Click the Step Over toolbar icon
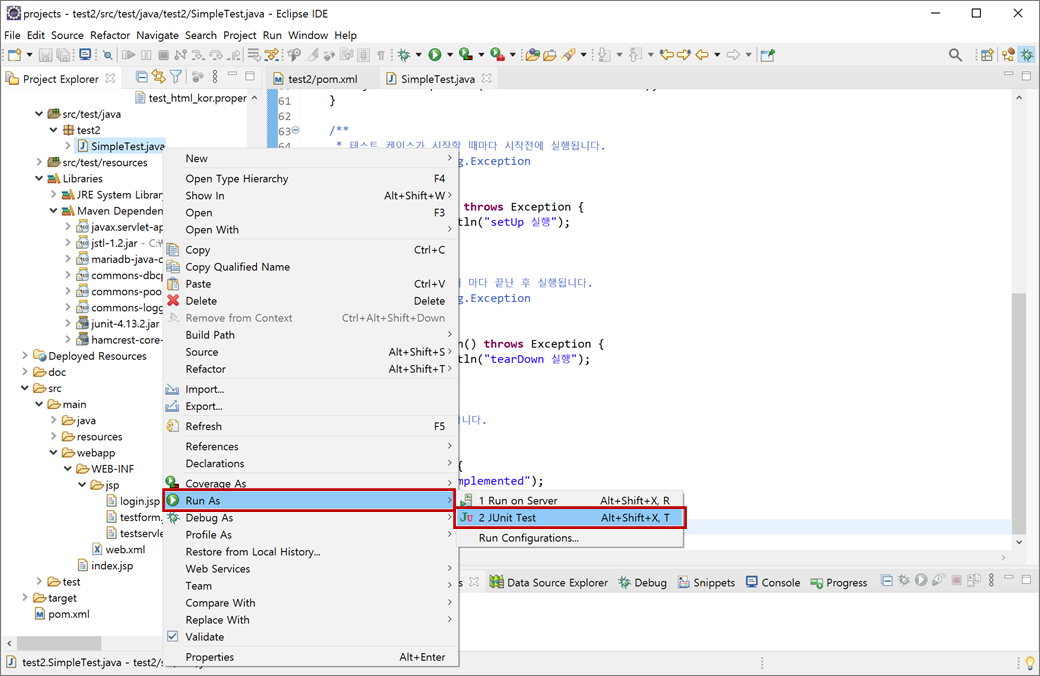The height and width of the screenshot is (676, 1040). pyautogui.click(x=216, y=55)
